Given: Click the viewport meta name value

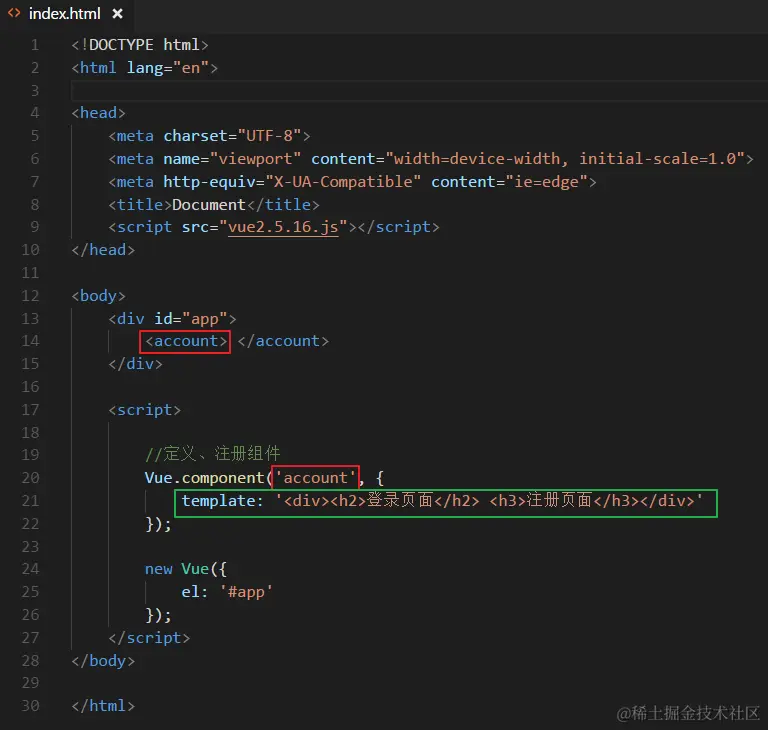Looking at the screenshot, I should coord(255,159).
